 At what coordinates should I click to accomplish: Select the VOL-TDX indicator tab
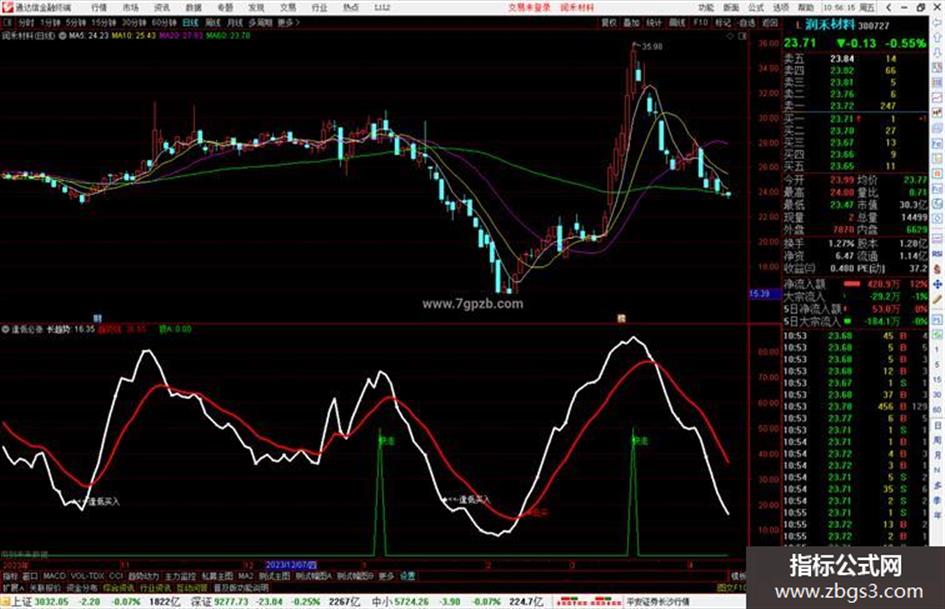click(87, 576)
